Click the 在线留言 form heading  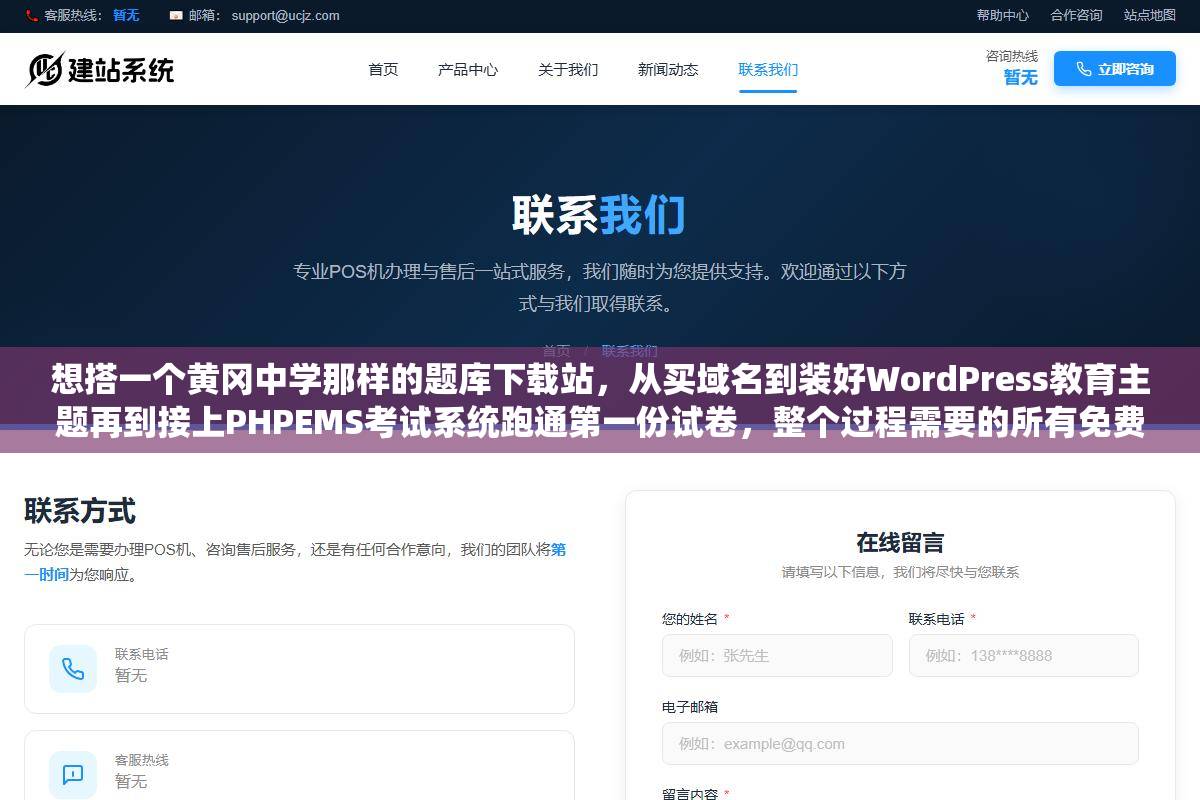tap(900, 543)
